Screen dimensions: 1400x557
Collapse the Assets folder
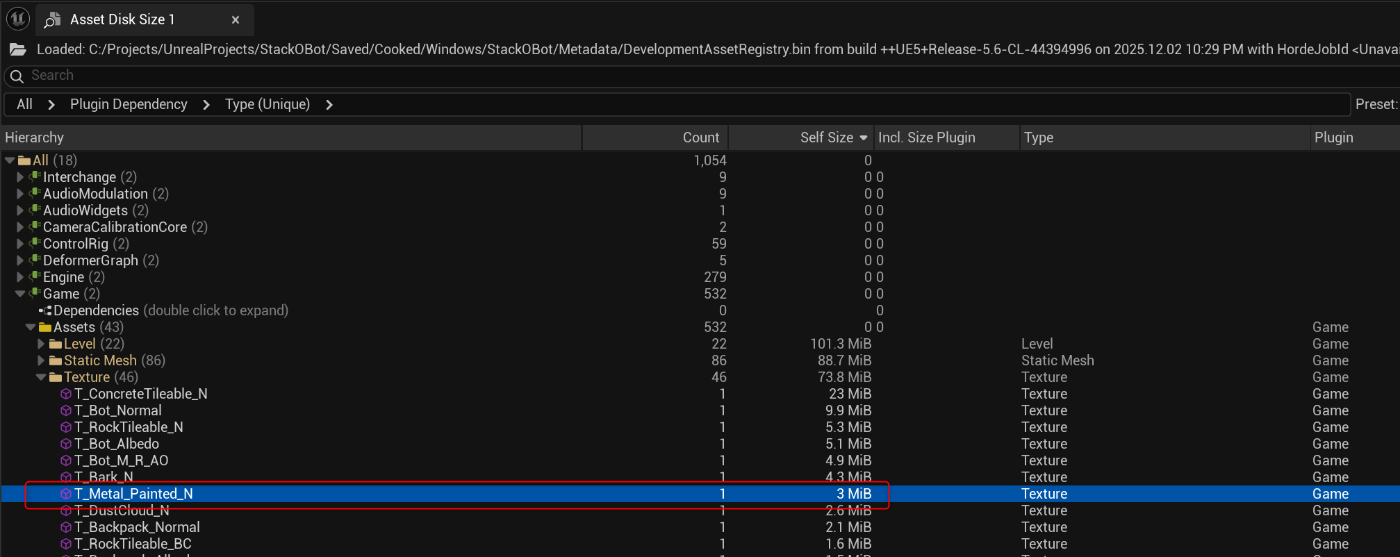point(31,327)
